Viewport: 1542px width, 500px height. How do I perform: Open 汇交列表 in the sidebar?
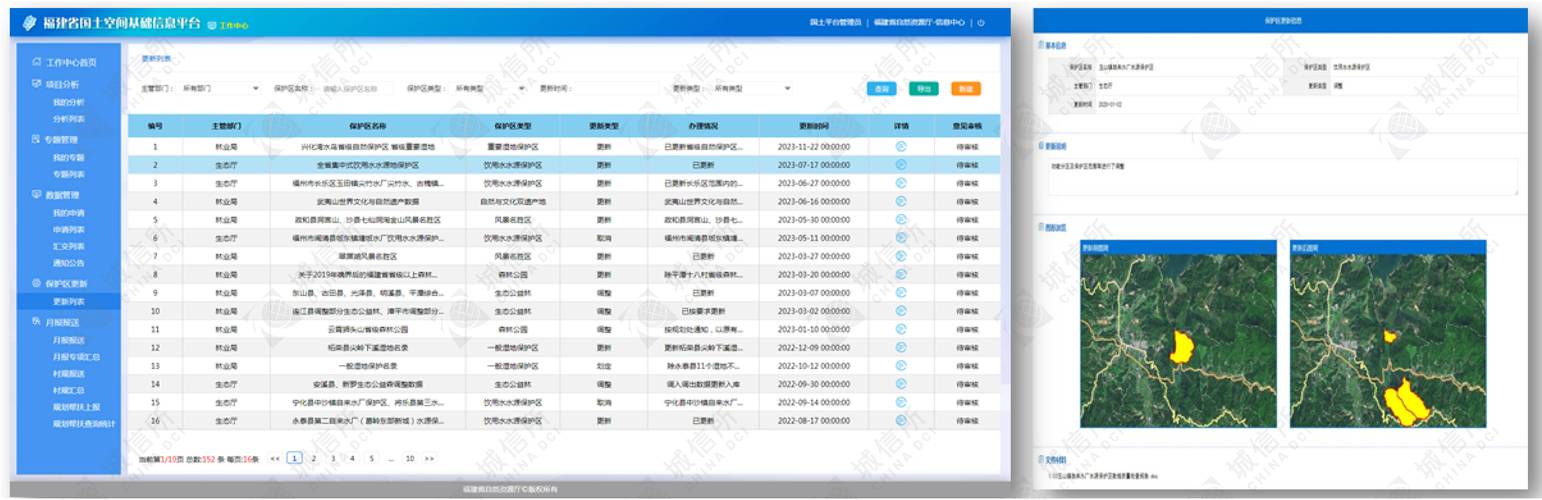69,246
